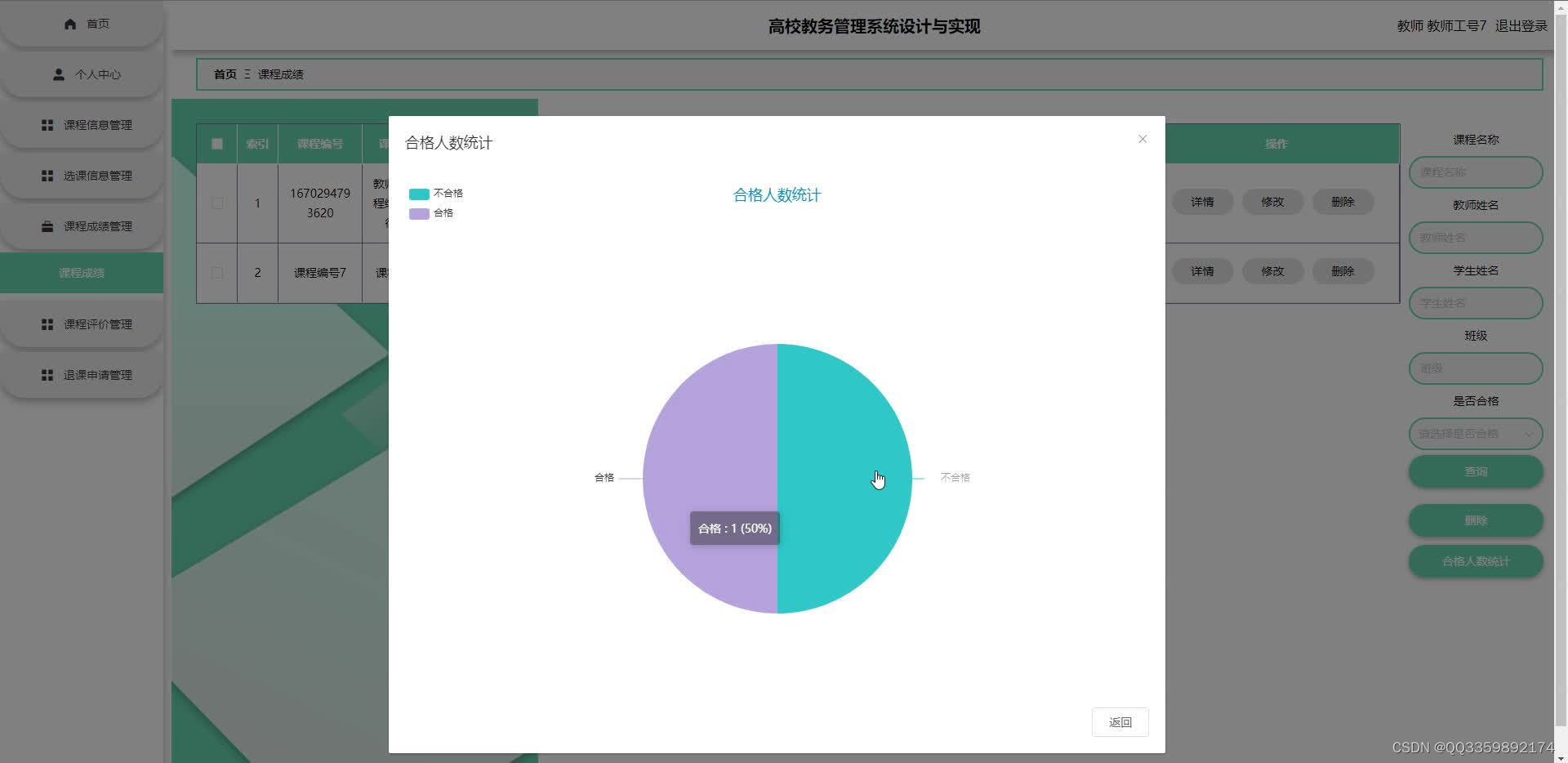Check the row 2 checkbox
Viewport: 1568px width, 763px height.
pyautogui.click(x=217, y=273)
